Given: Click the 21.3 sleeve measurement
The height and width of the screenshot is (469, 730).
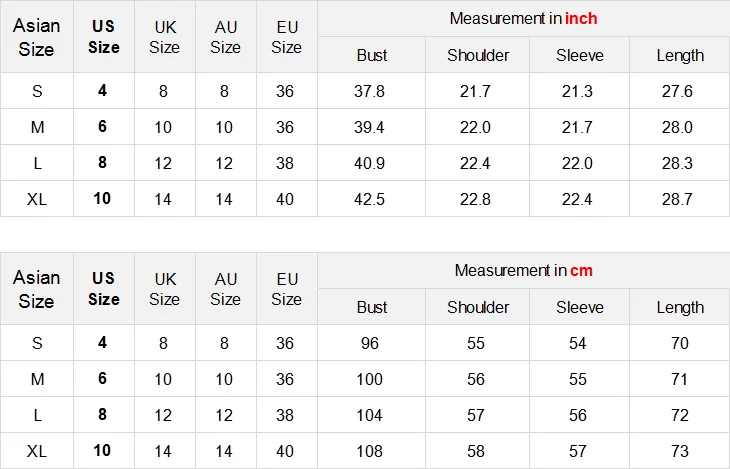Looking at the screenshot, I should click(579, 91).
